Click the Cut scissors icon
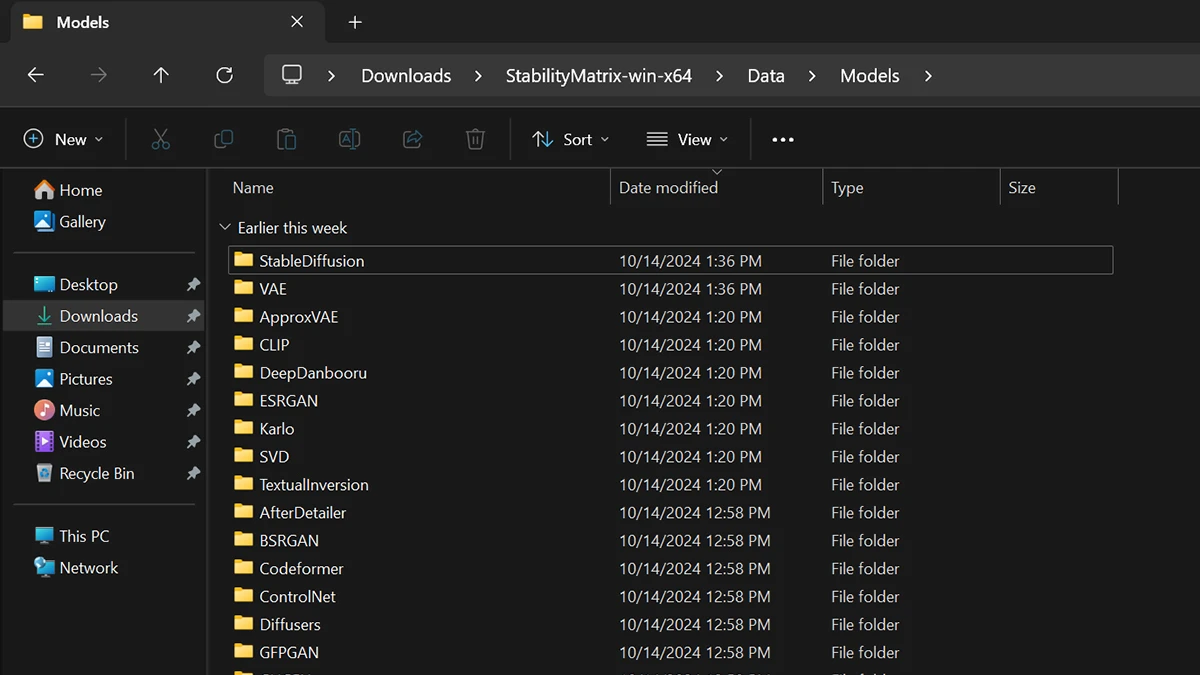Viewport: 1200px width, 675px height. pos(161,140)
